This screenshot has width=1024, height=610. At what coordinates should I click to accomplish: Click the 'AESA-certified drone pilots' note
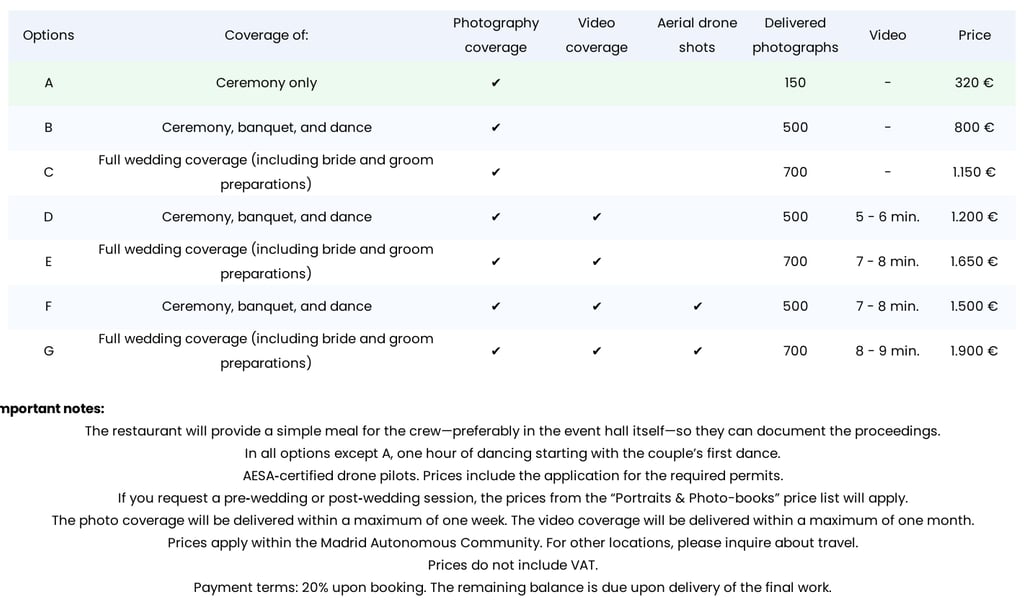point(513,475)
